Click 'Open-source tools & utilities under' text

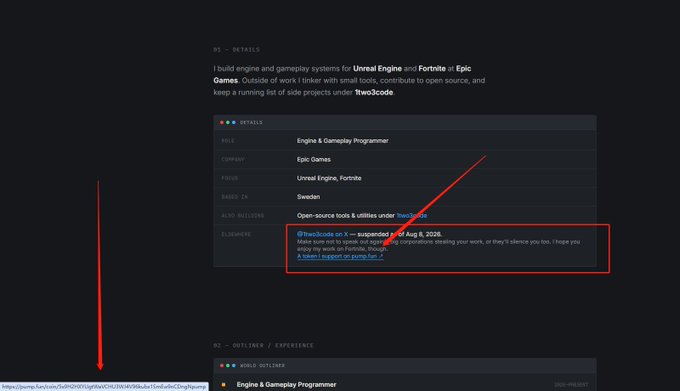click(x=346, y=215)
